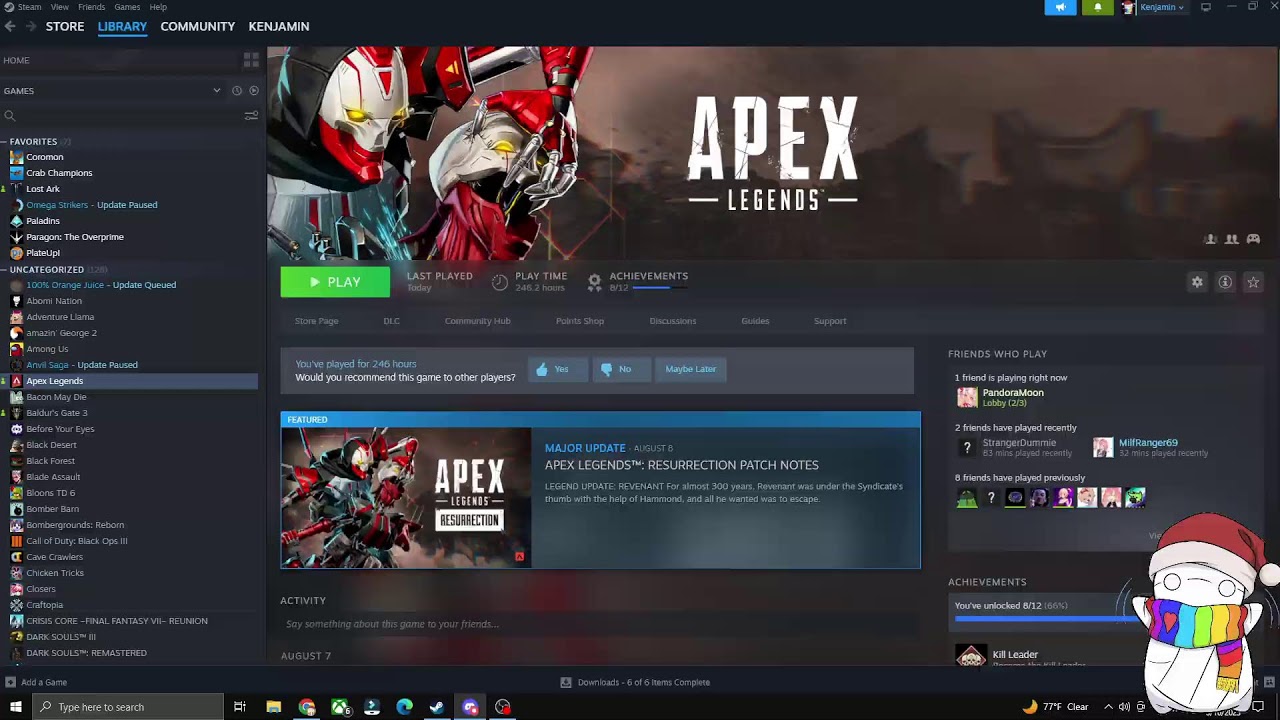The image size is (1280, 720).
Task: Open the Resurrection Patch Notes headline
Action: point(681,465)
